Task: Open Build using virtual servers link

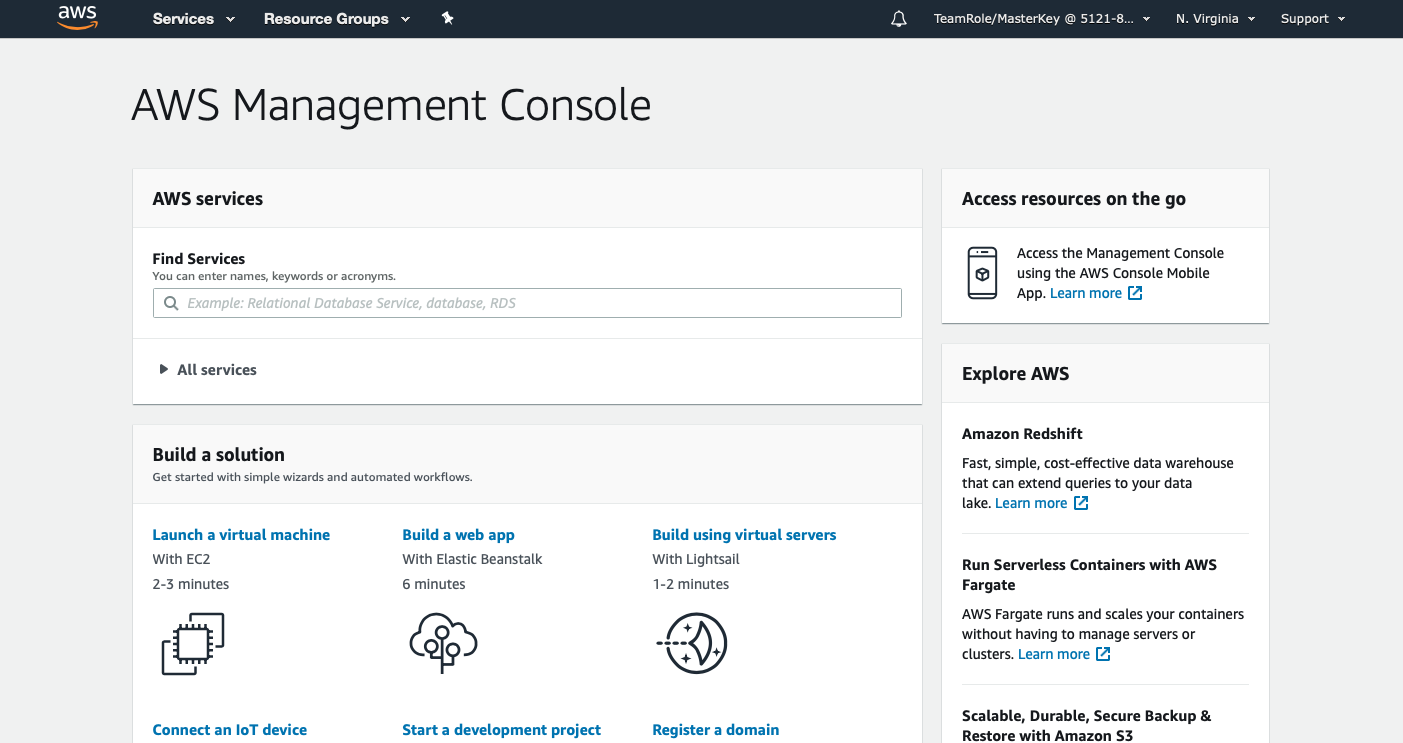Action: click(x=744, y=535)
